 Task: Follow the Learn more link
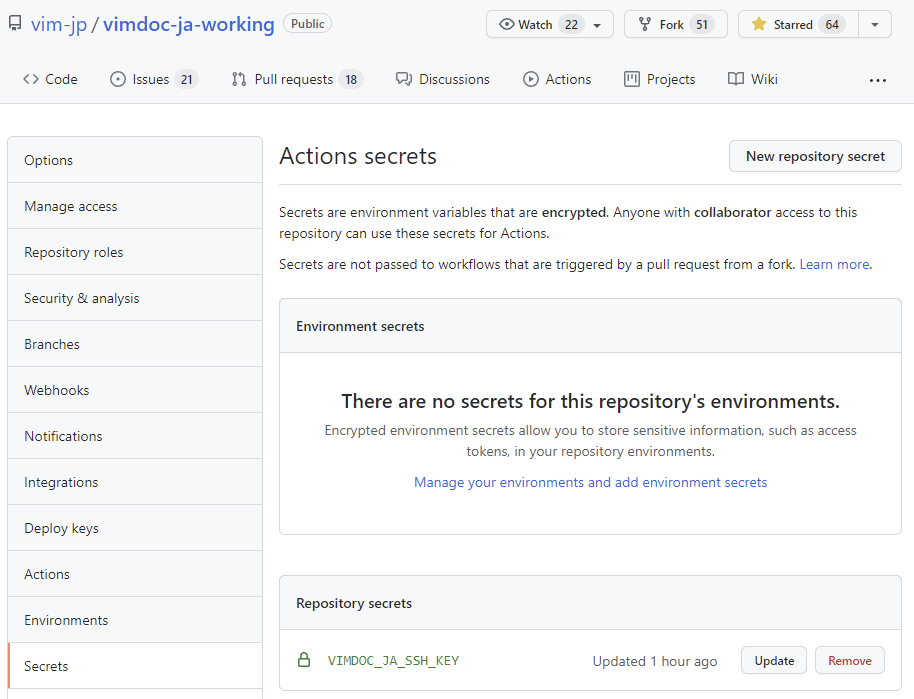coord(834,264)
